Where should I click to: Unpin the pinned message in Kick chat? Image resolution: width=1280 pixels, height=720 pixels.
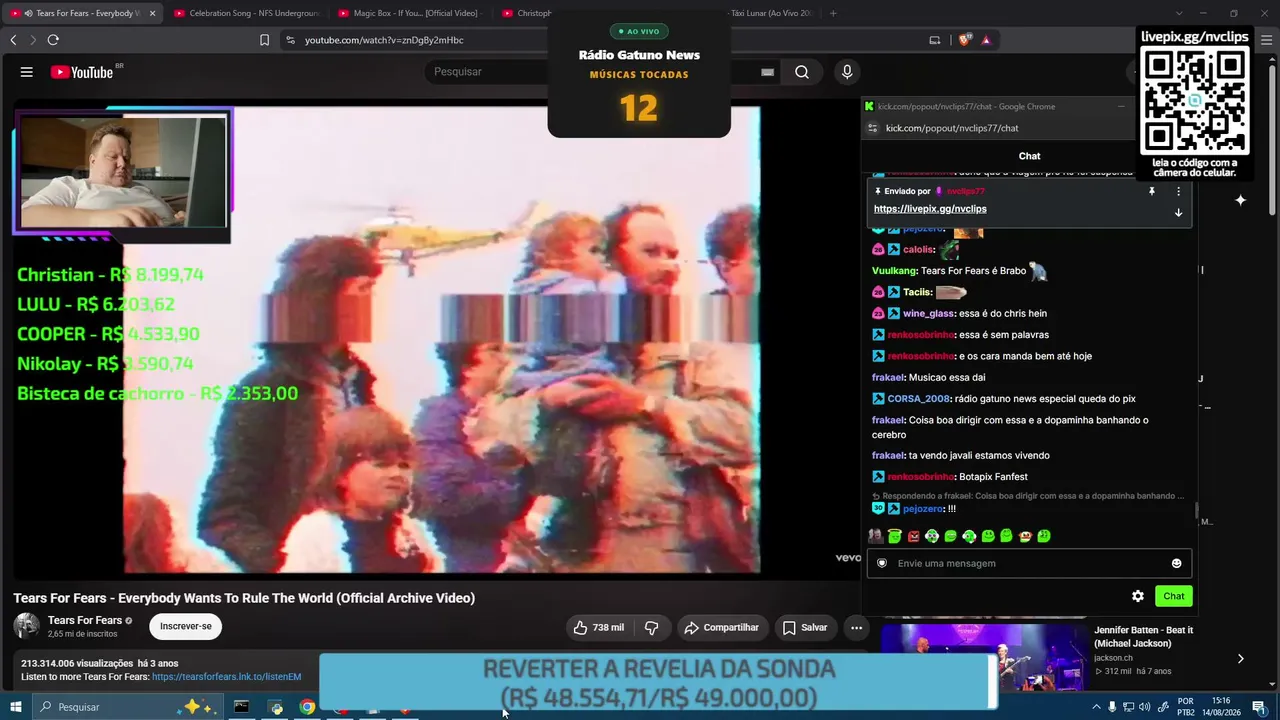point(1152,191)
